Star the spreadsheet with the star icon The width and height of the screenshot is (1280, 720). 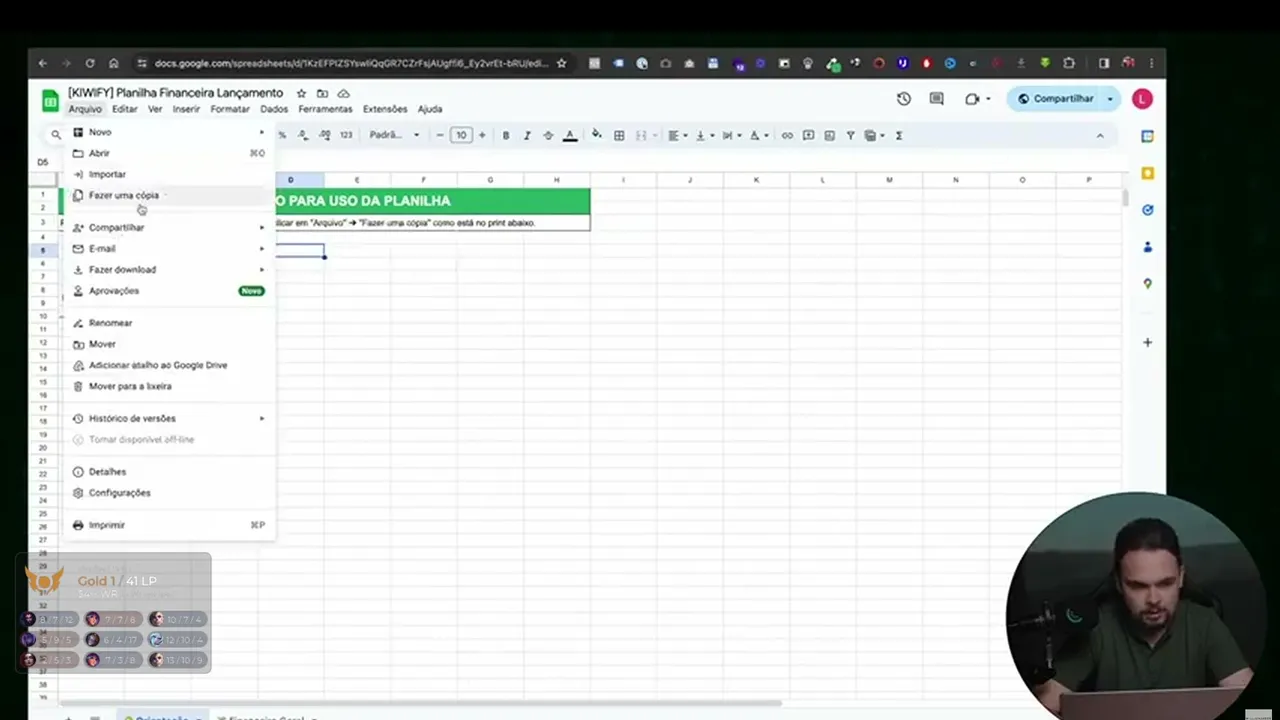(x=301, y=93)
